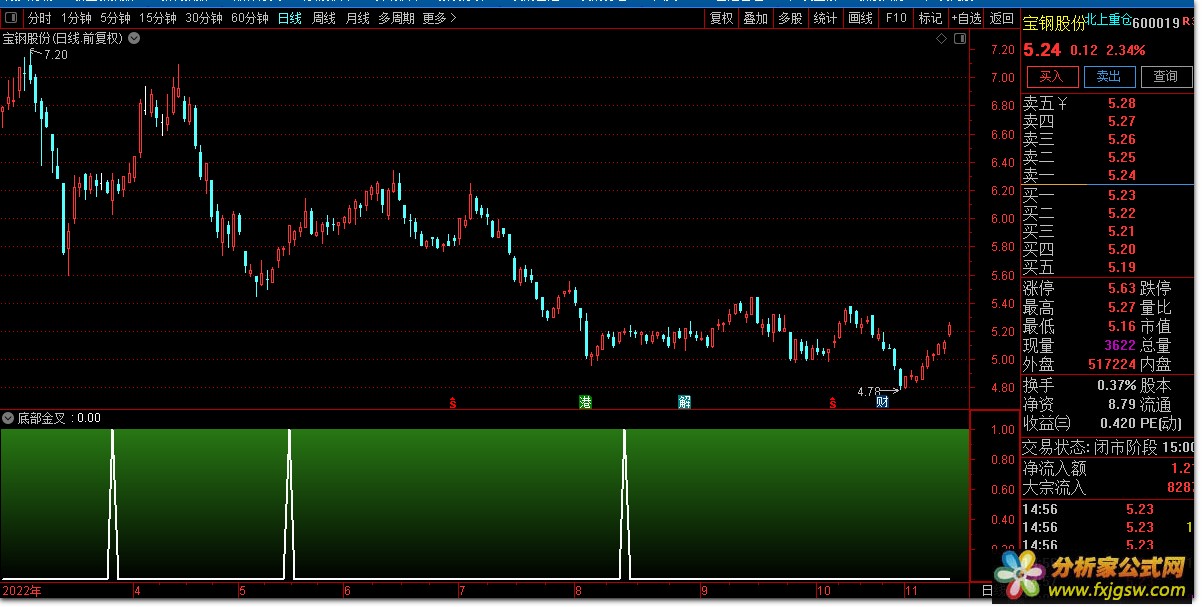Select the 5分钟 period tab
Viewport: 1202px width, 607px height.
point(115,18)
